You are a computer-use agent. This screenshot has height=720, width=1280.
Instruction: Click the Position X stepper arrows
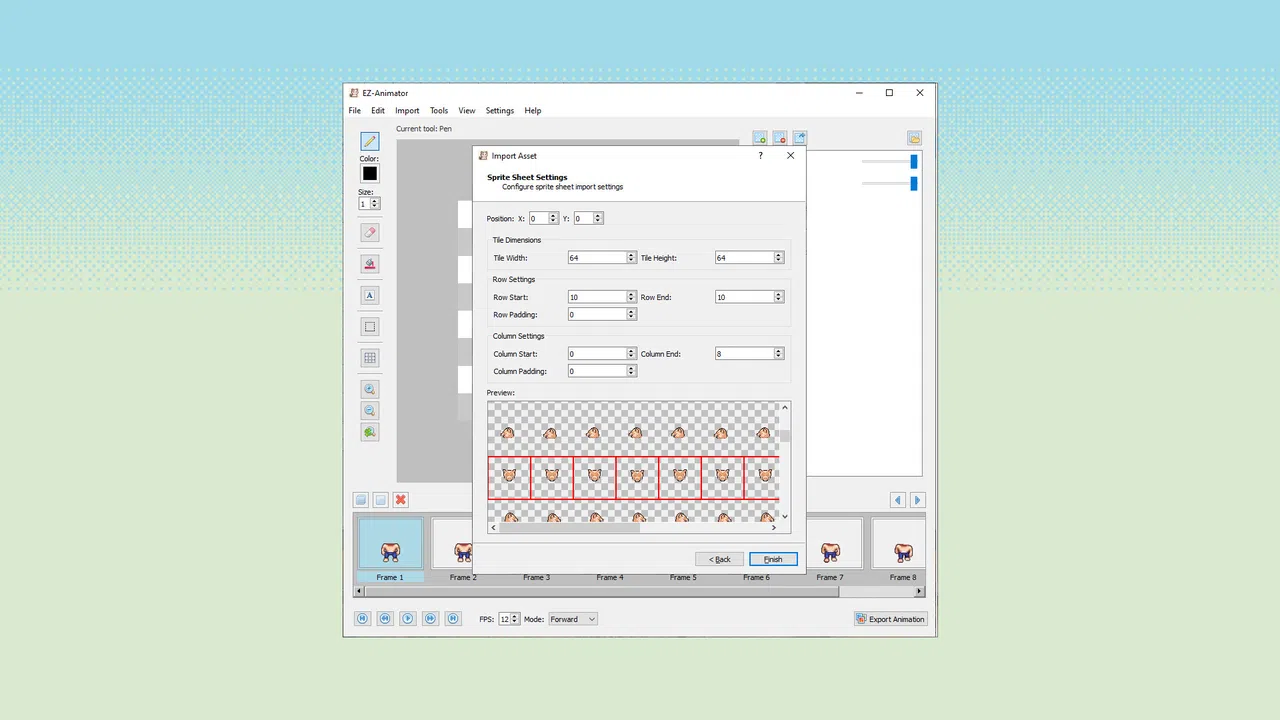(554, 218)
